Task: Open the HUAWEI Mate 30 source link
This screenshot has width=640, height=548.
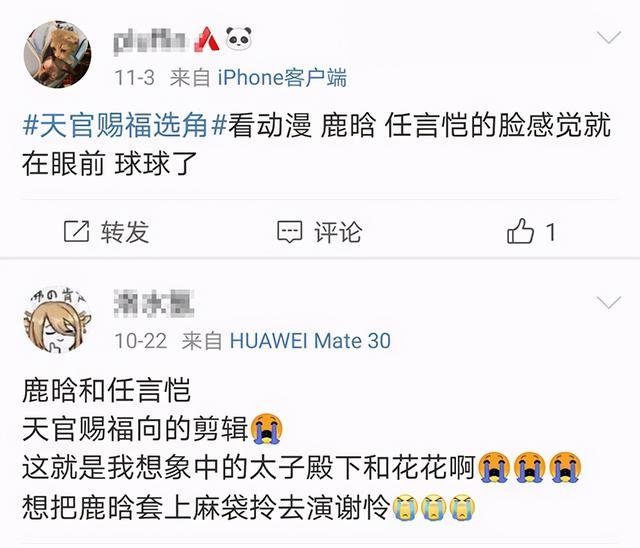Action: 310,341
